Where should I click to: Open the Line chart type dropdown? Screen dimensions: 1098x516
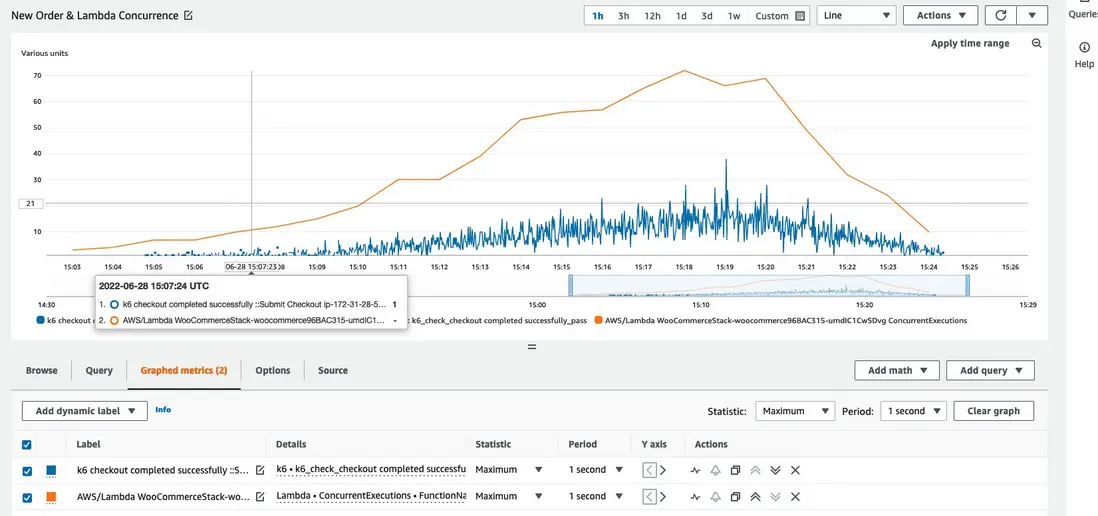click(x=856, y=16)
